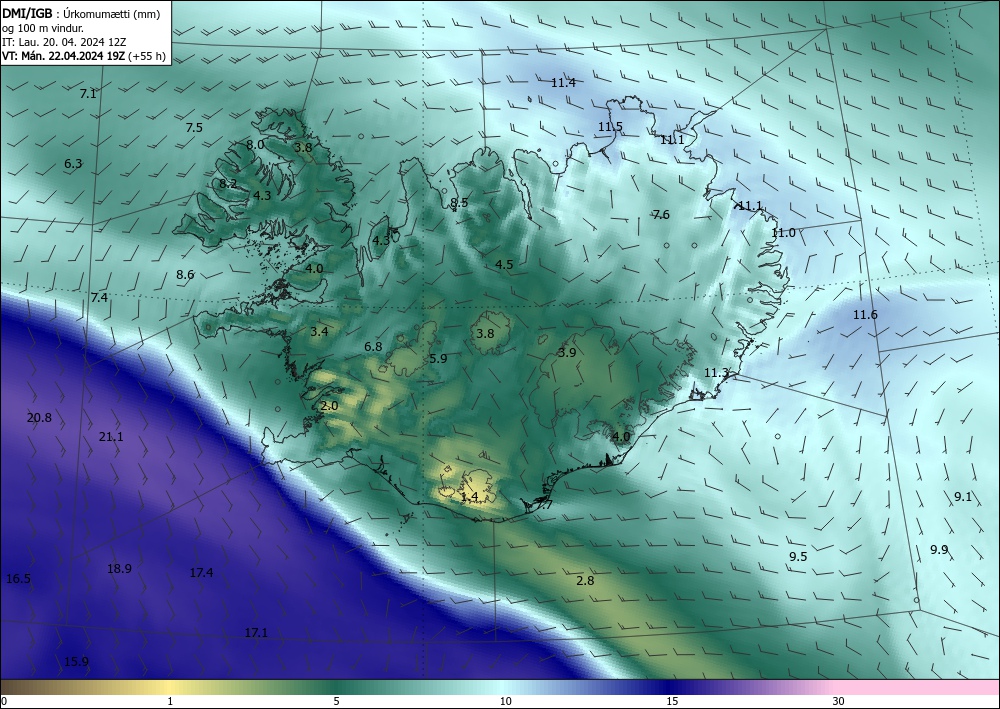Click the 21.1 value label
The height and width of the screenshot is (709, 1000).
tap(111, 437)
